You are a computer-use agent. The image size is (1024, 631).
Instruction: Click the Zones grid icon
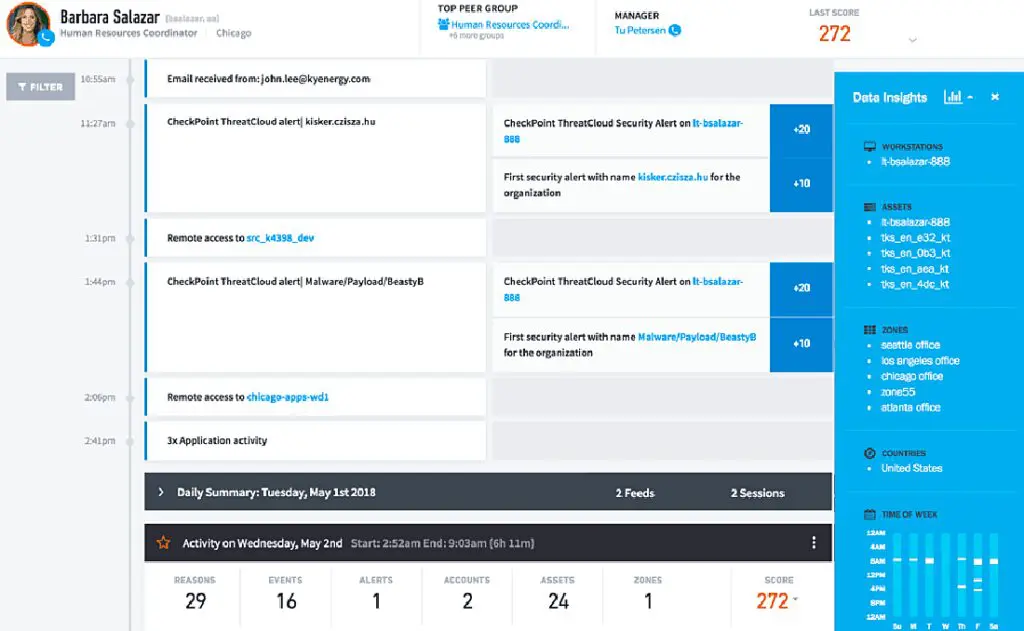coord(869,329)
